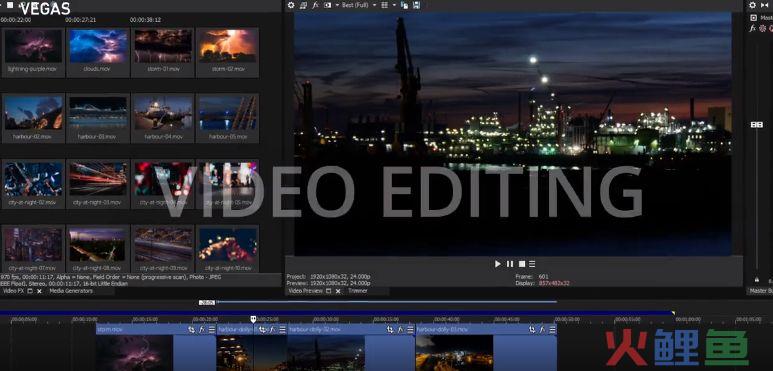Switch to the Video Preview tab
The image size is (773, 371).
coord(305,291)
